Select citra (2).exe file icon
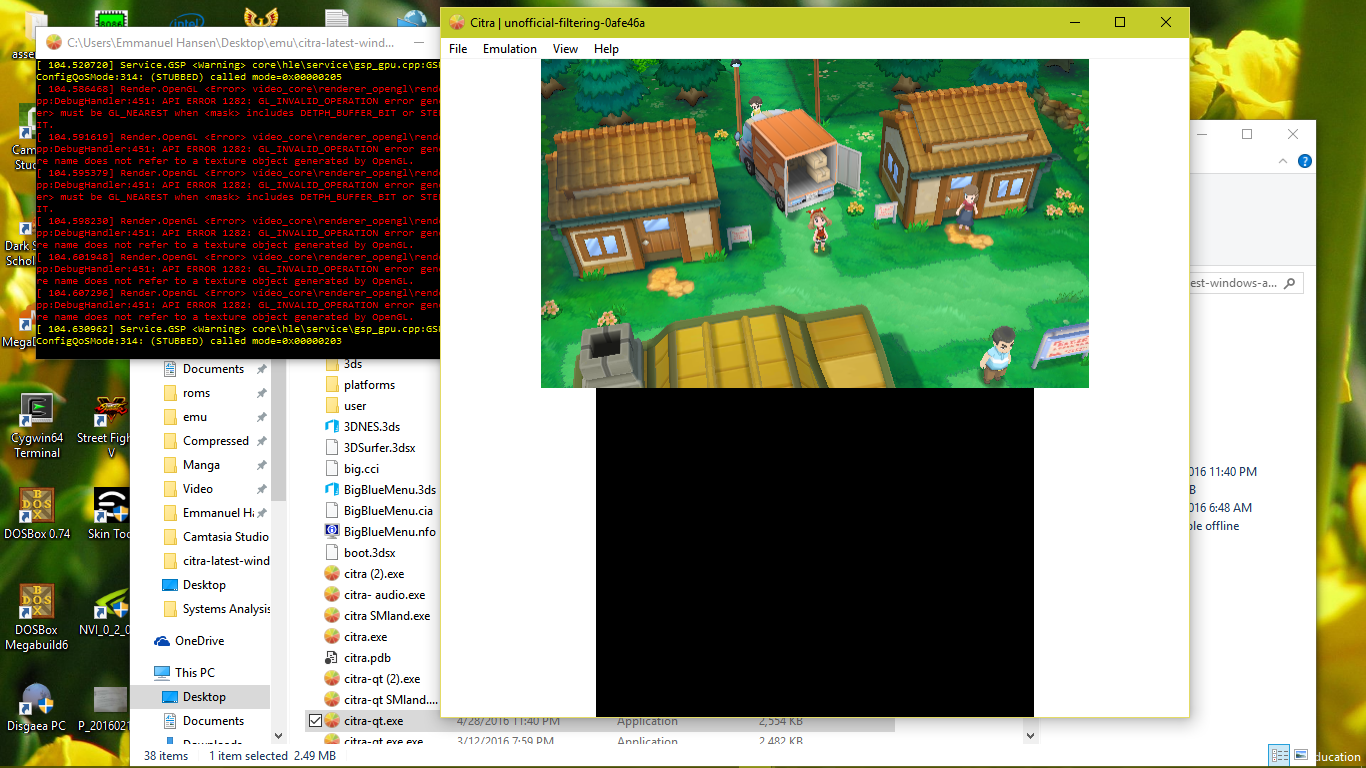Viewport: 1366px width, 768px height. (x=333, y=574)
